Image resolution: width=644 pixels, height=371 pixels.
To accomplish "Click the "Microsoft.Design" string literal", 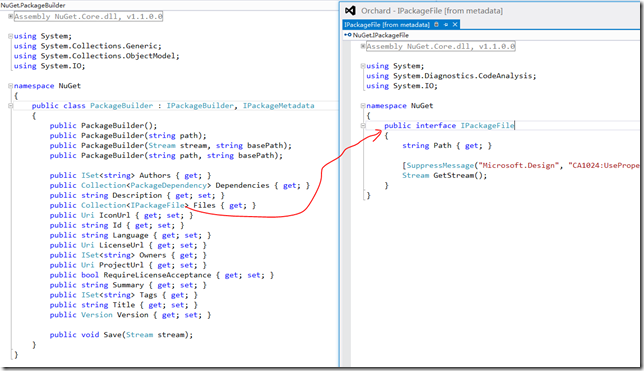I will 519,166.
